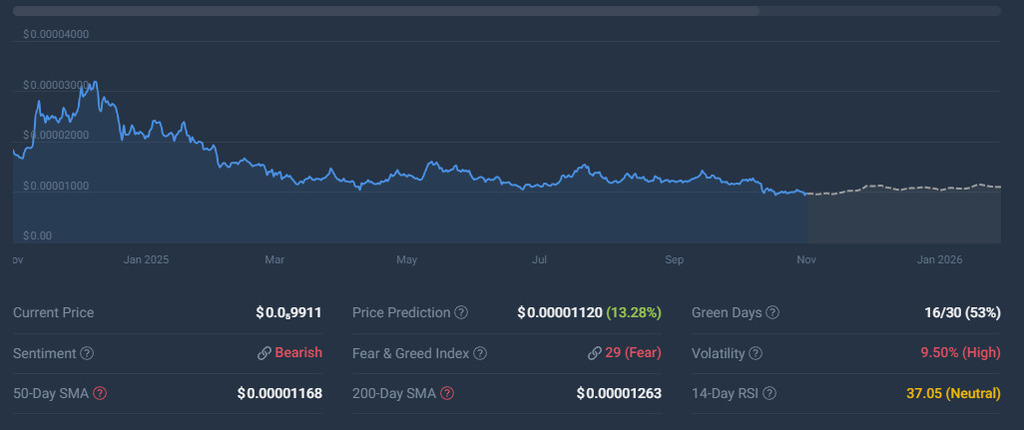Screen dimensions: 1024x430
Task: Click the red 50-Day SMA help icon
Action: tap(100, 393)
